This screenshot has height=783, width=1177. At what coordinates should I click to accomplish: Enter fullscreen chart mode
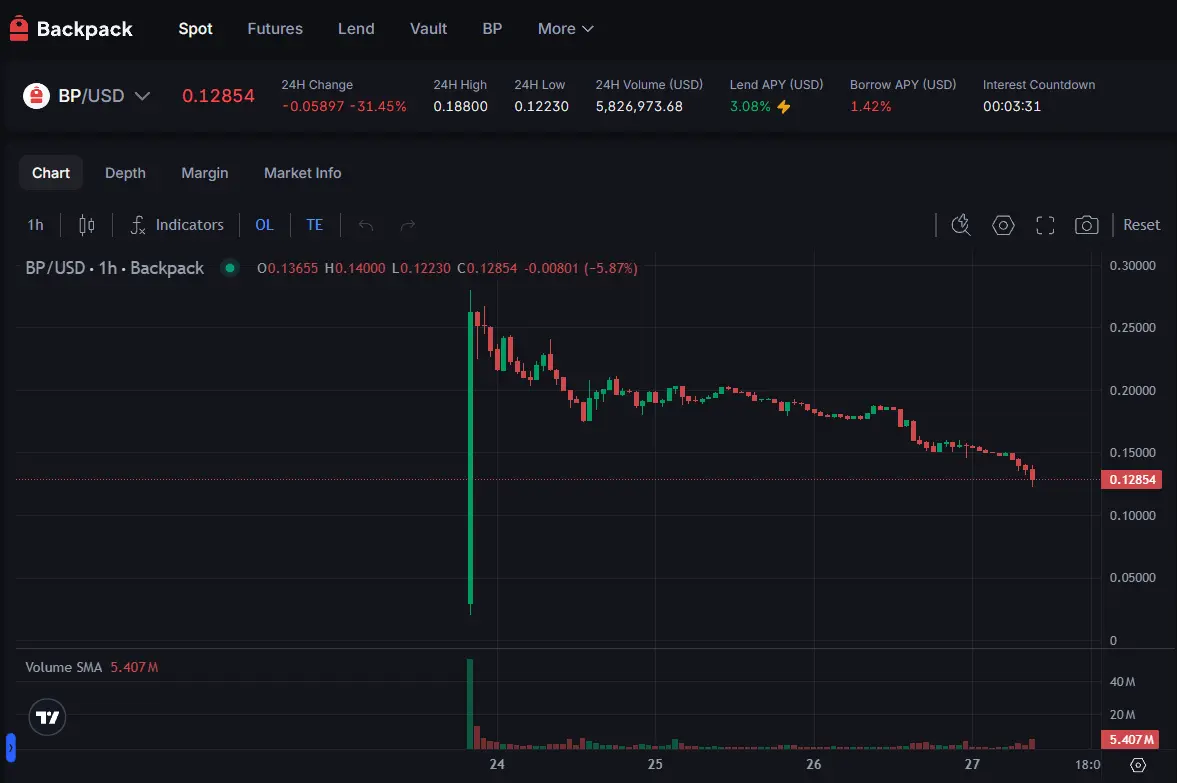(1045, 225)
